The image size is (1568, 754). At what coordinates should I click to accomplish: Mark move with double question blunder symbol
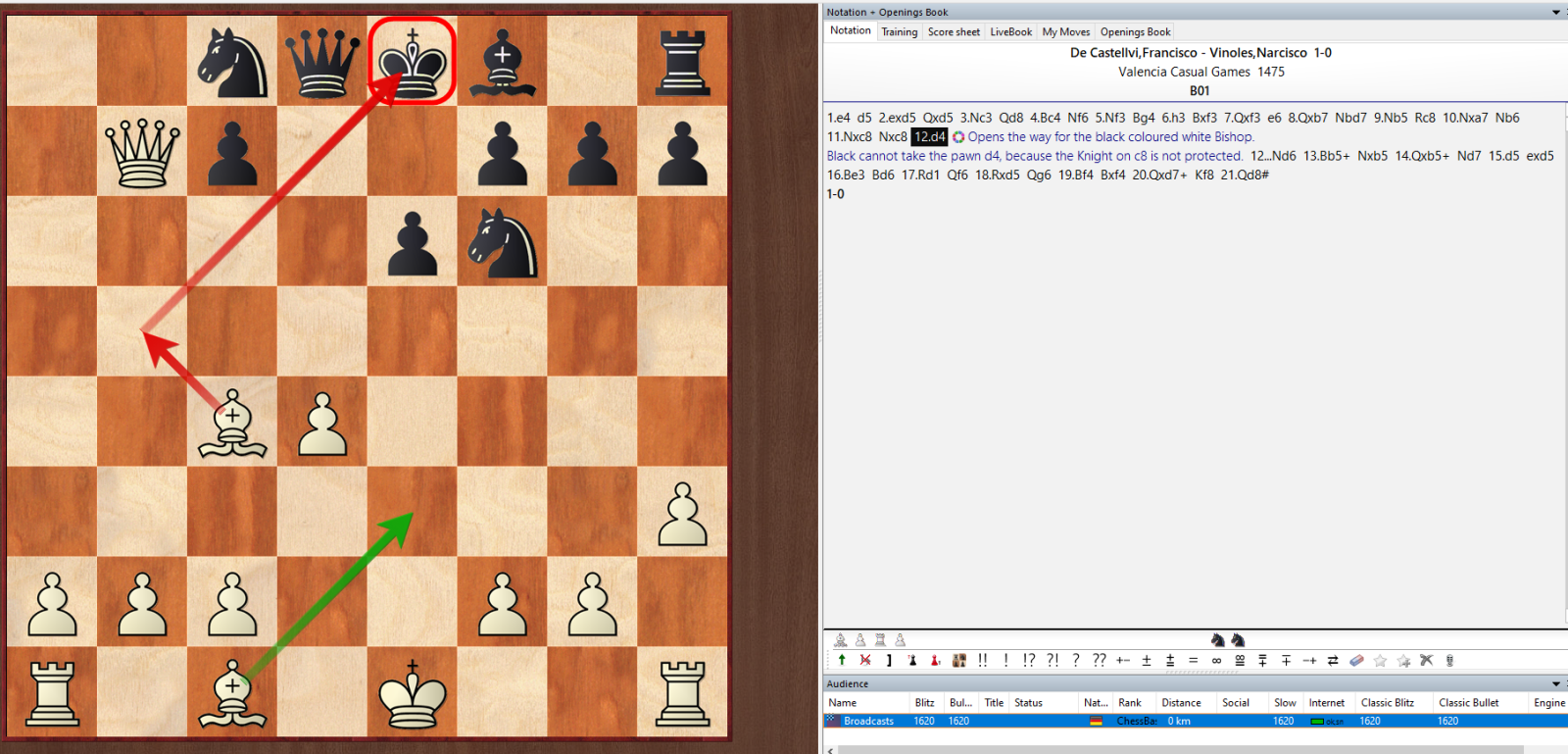coord(1100,660)
